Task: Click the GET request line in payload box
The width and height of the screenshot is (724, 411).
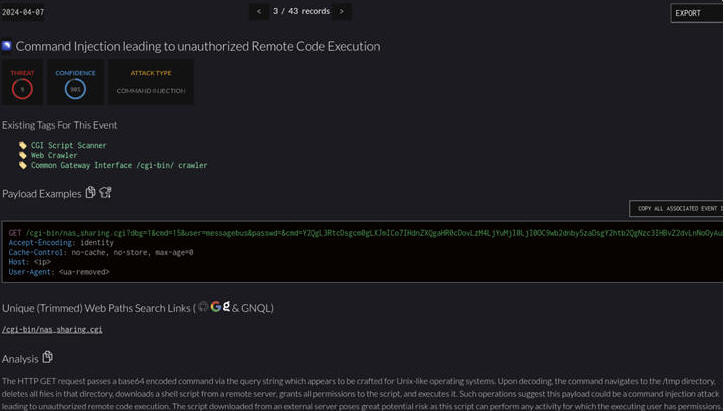Action: 365,233
